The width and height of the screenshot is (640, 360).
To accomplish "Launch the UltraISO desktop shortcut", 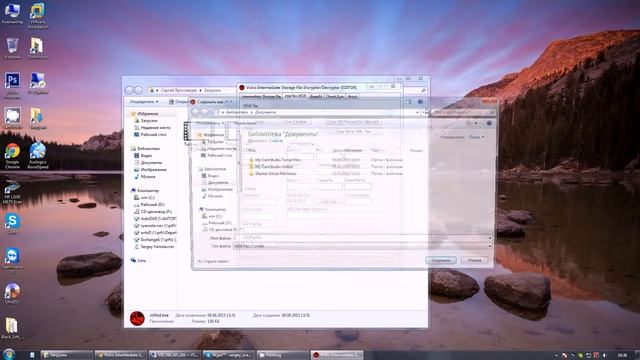I will 12,293.
